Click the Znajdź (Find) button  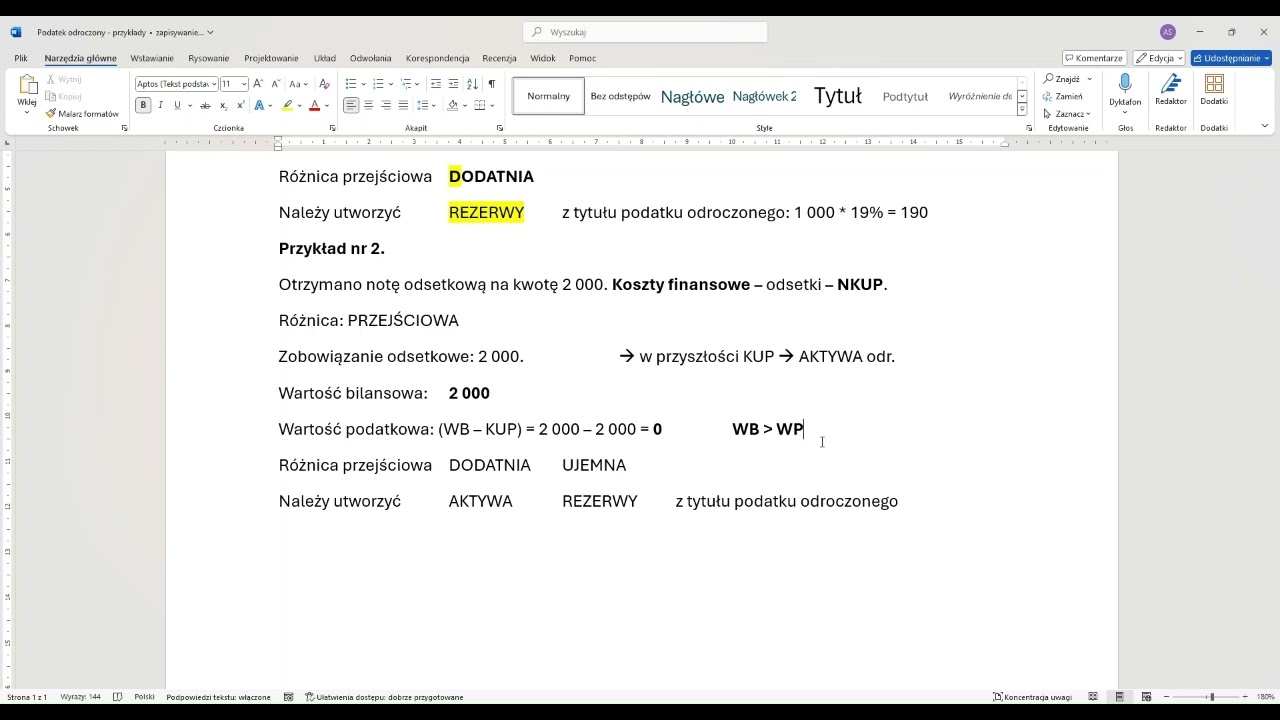point(1062,78)
